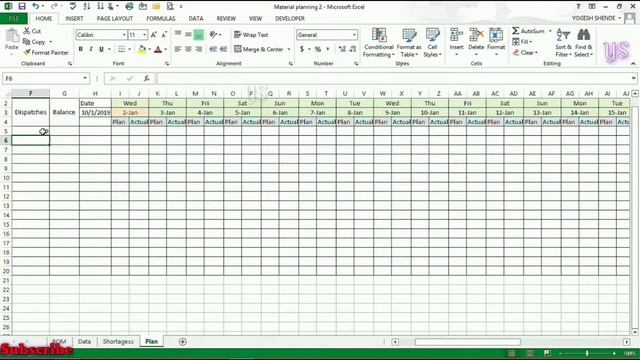Click the Borders icon

tap(121, 49)
